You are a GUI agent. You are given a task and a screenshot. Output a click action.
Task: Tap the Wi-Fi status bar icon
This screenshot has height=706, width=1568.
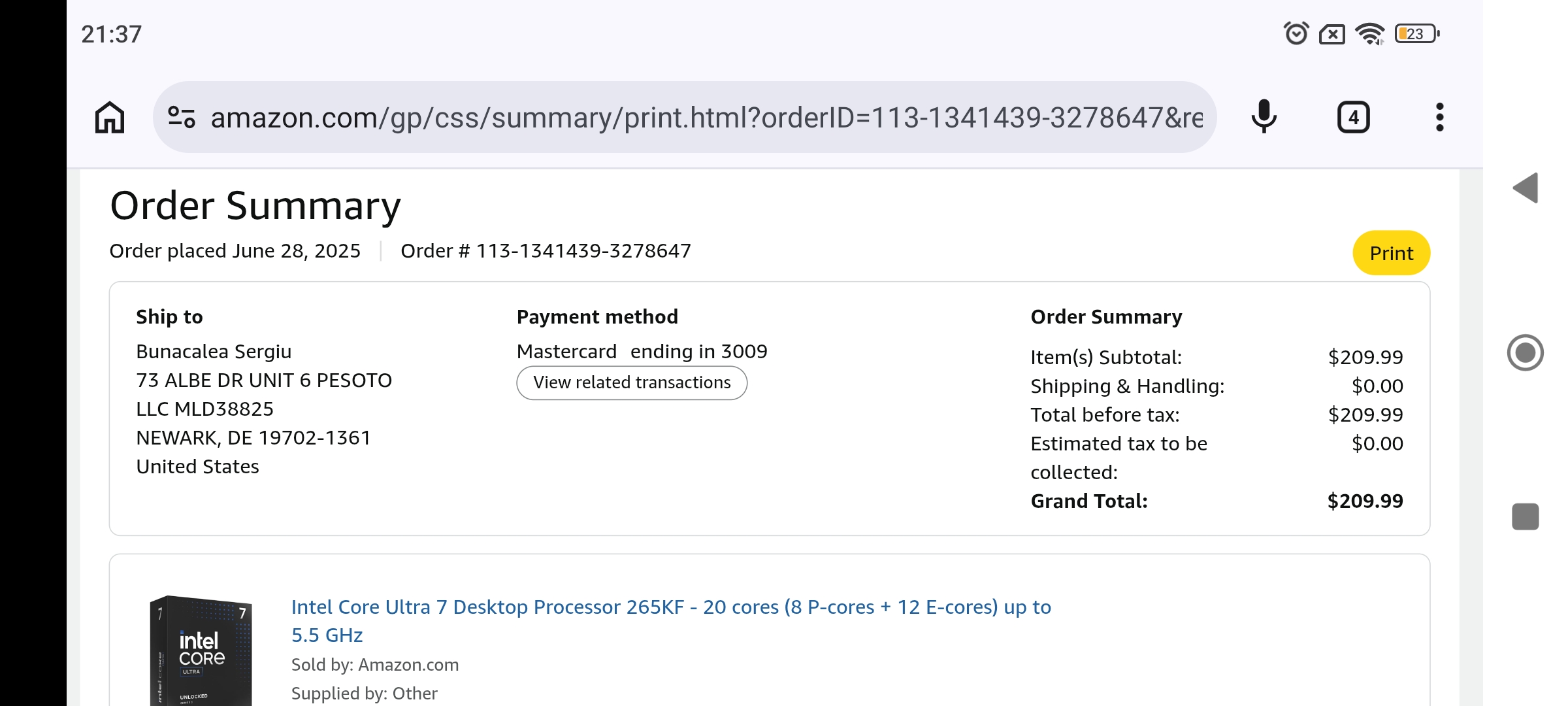(x=1369, y=33)
